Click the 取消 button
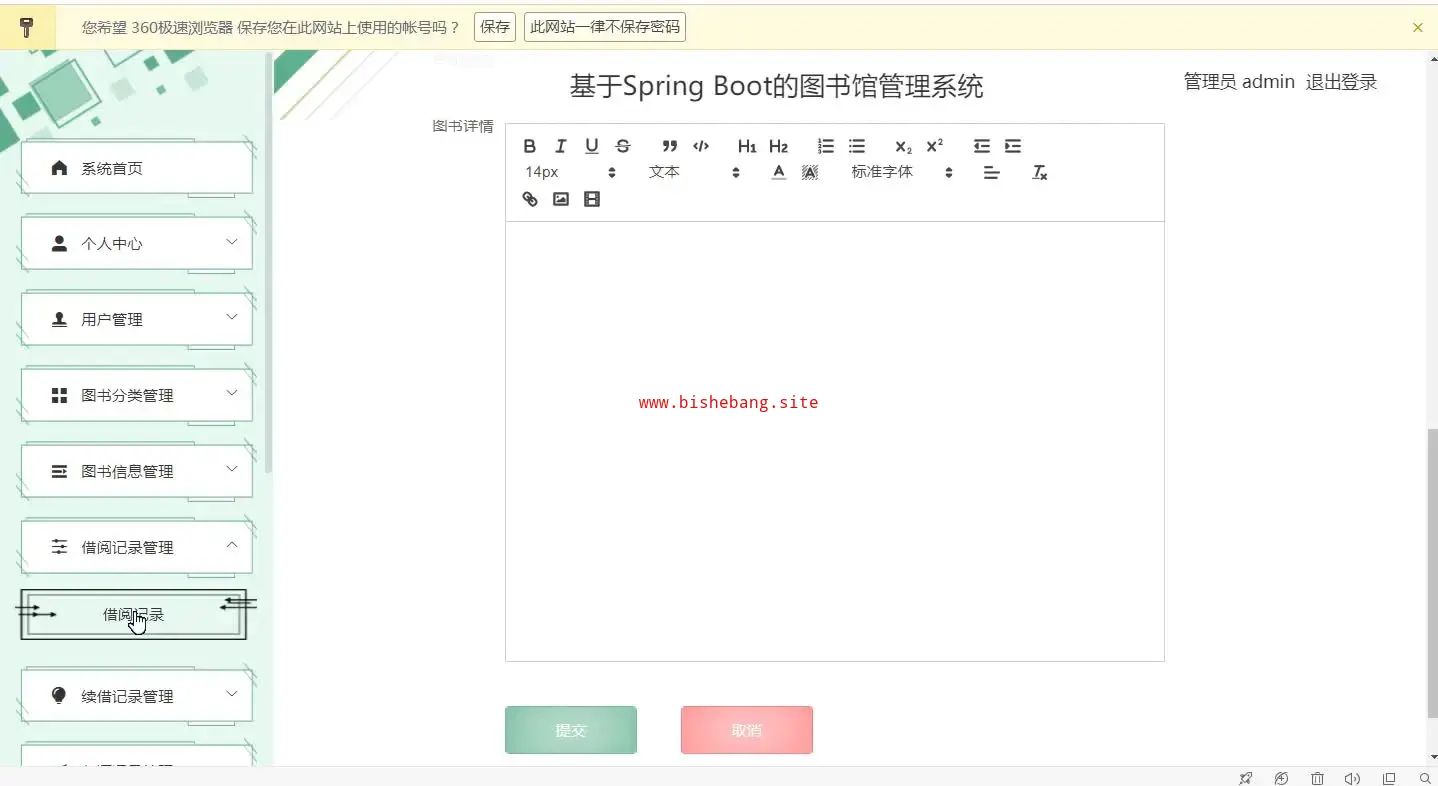The height and width of the screenshot is (786, 1438). click(747, 730)
